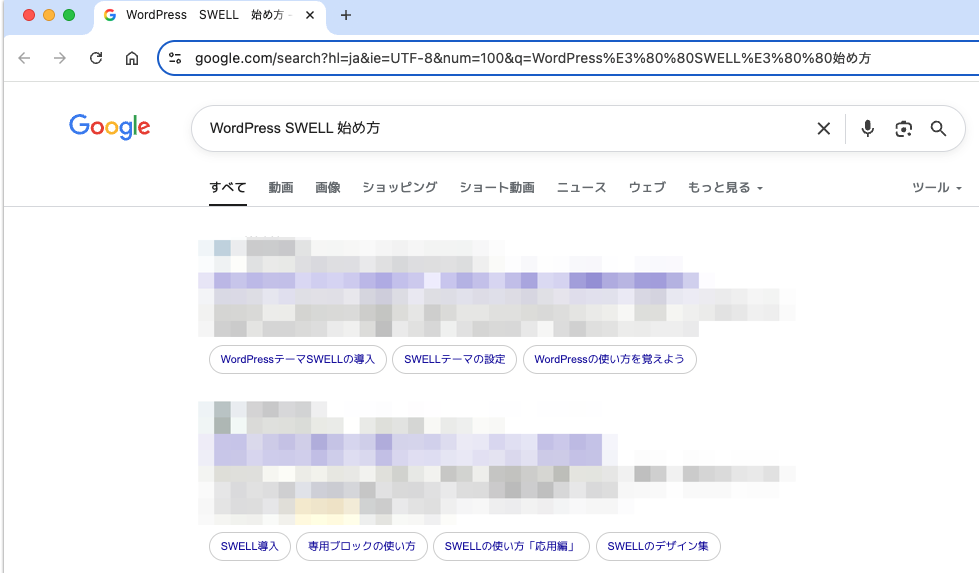
Task: Reload the page
Action: (x=96, y=58)
